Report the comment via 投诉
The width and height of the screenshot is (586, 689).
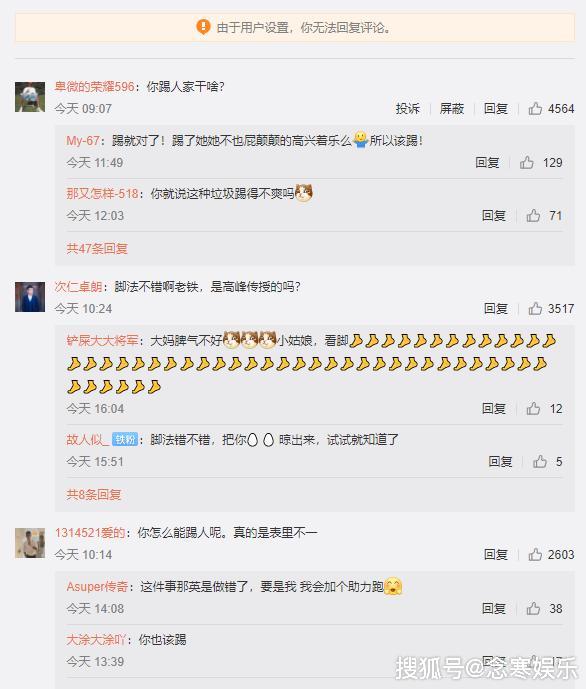408,109
